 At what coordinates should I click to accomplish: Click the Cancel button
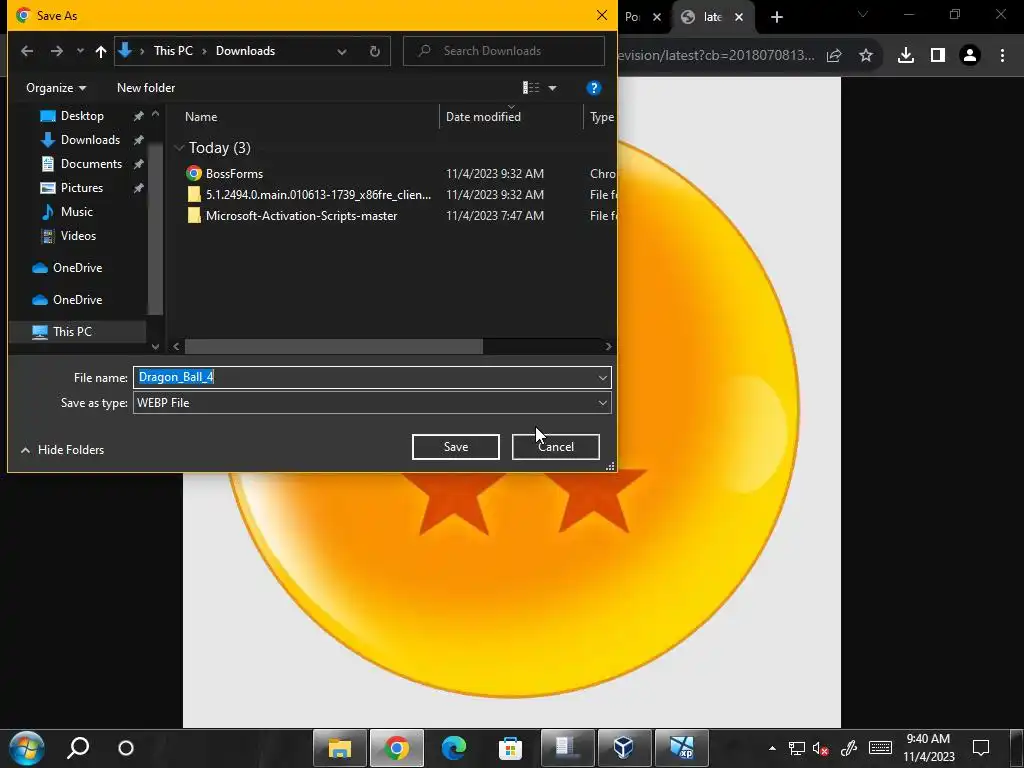point(556,447)
